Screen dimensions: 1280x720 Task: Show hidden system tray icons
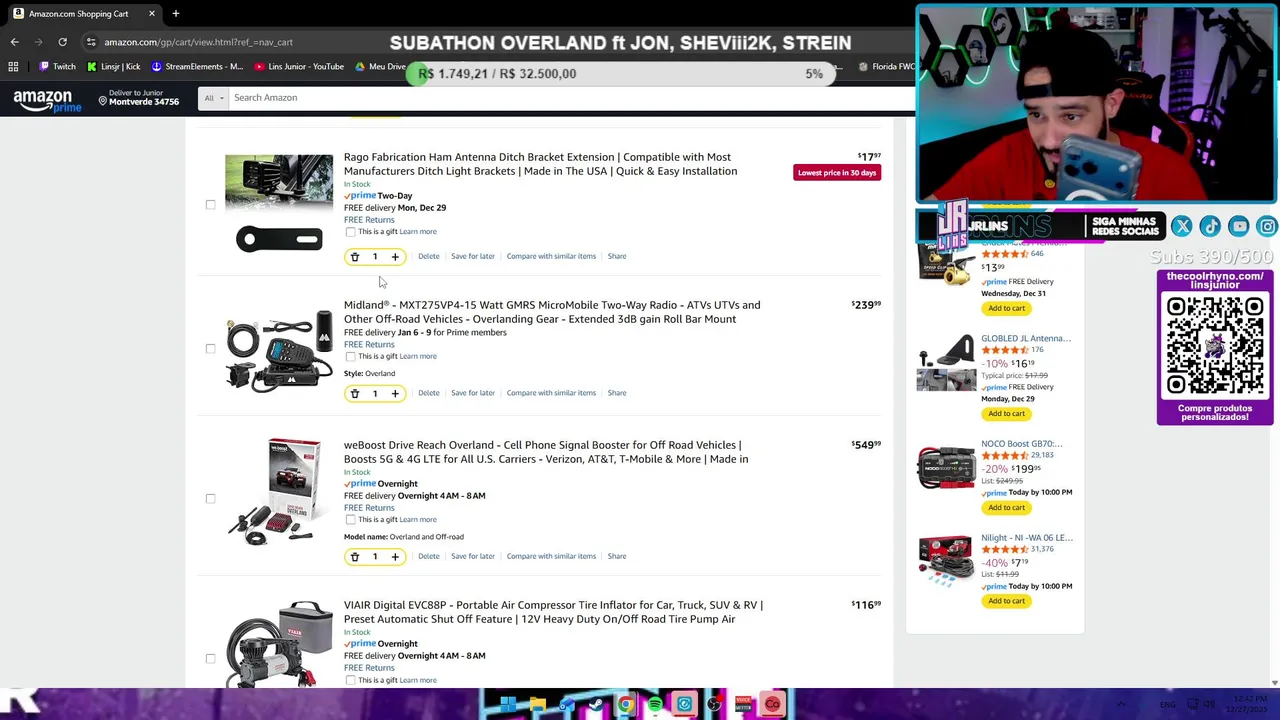pos(1122,705)
